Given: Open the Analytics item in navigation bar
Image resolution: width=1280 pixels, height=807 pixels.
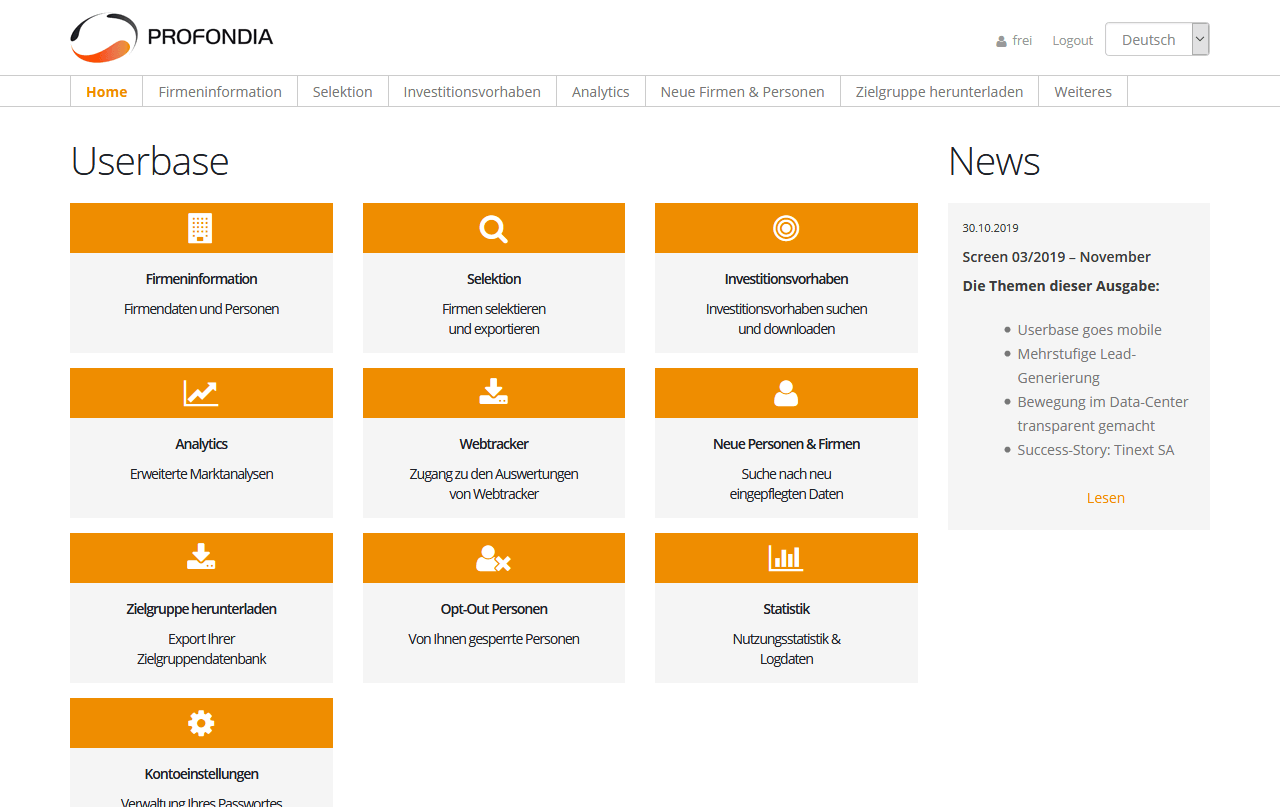Looking at the screenshot, I should 600,92.
